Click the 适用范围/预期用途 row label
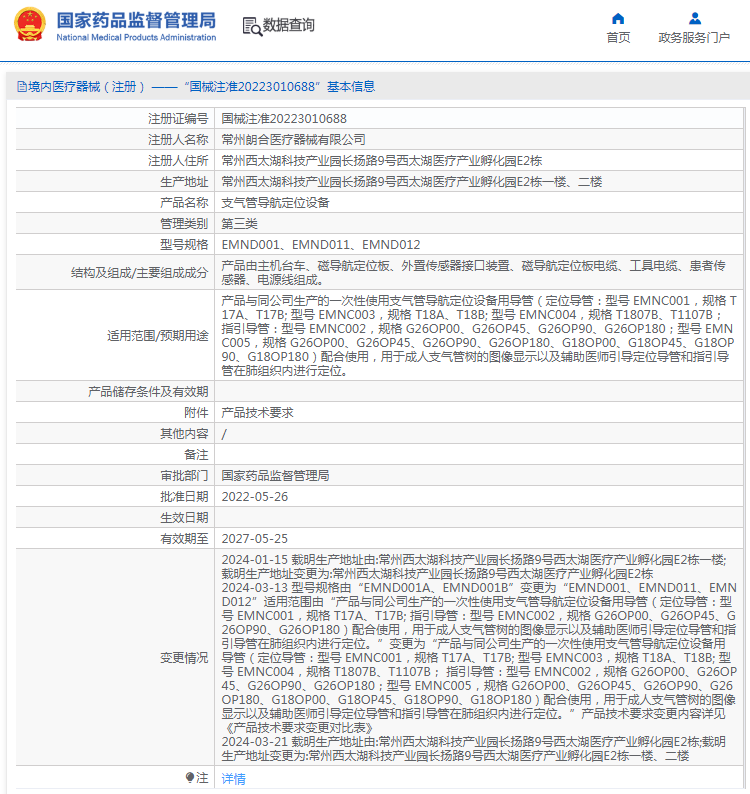The width and height of the screenshot is (750, 794). tap(157, 336)
